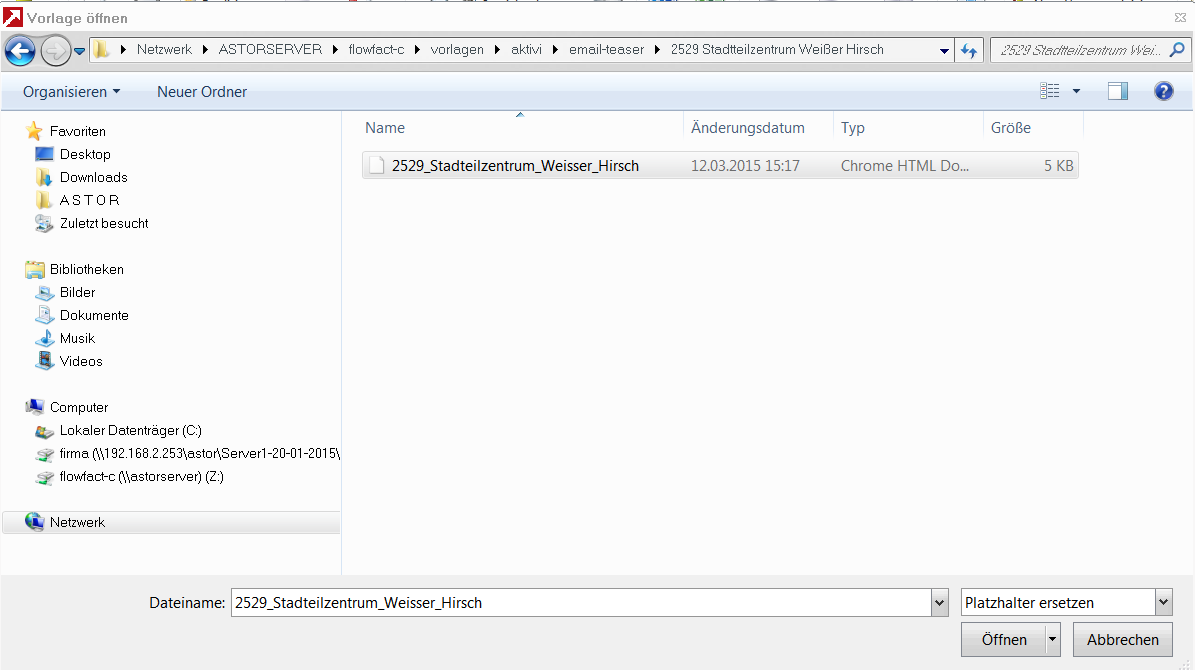Select file 2529_Stadtteilzentrum_Weisser_Hirsch
Image resolution: width=1195 pixels, height=670 pixels.
tap(515, 166)
